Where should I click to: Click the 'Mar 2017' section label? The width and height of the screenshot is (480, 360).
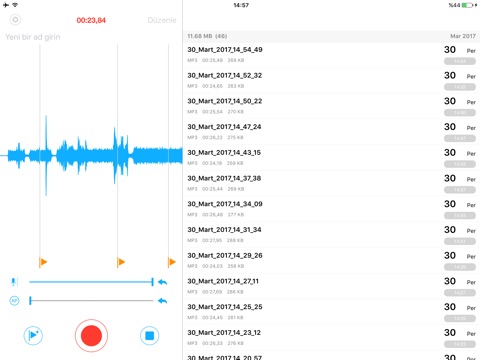(463, 36)
